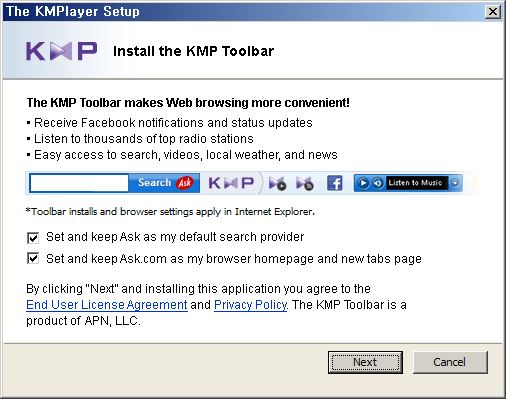Click the Receive Facebook notifications bullet
This screenshot has height=399, width=506.
(x=170, y=123)
